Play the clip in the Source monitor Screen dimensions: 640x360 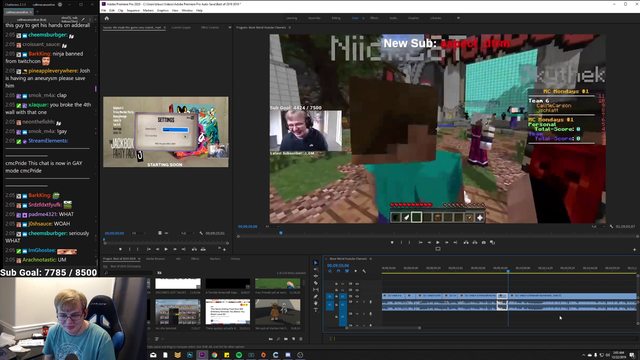click(166, 249)
